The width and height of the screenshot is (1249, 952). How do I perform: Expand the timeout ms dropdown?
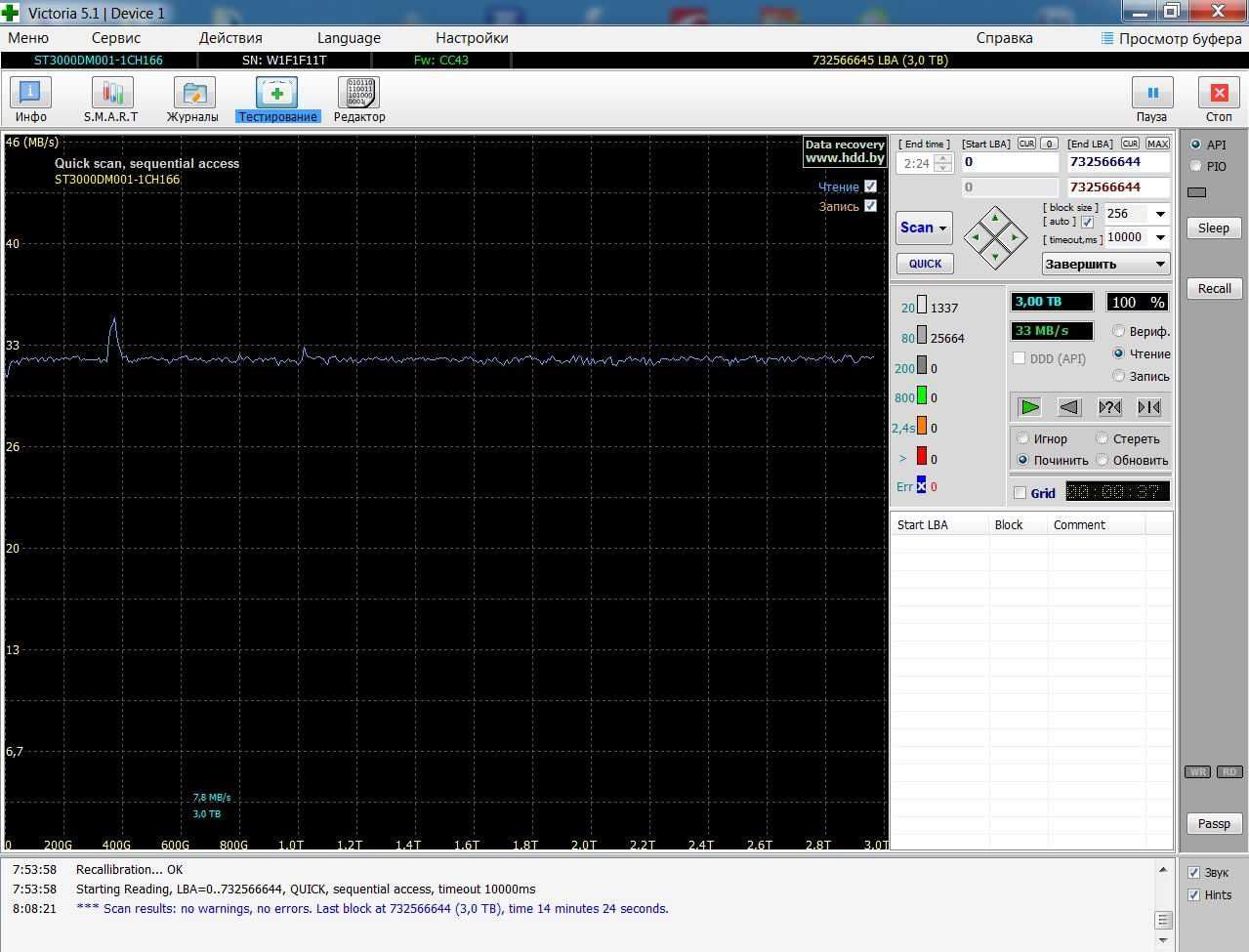(1160, 237)
